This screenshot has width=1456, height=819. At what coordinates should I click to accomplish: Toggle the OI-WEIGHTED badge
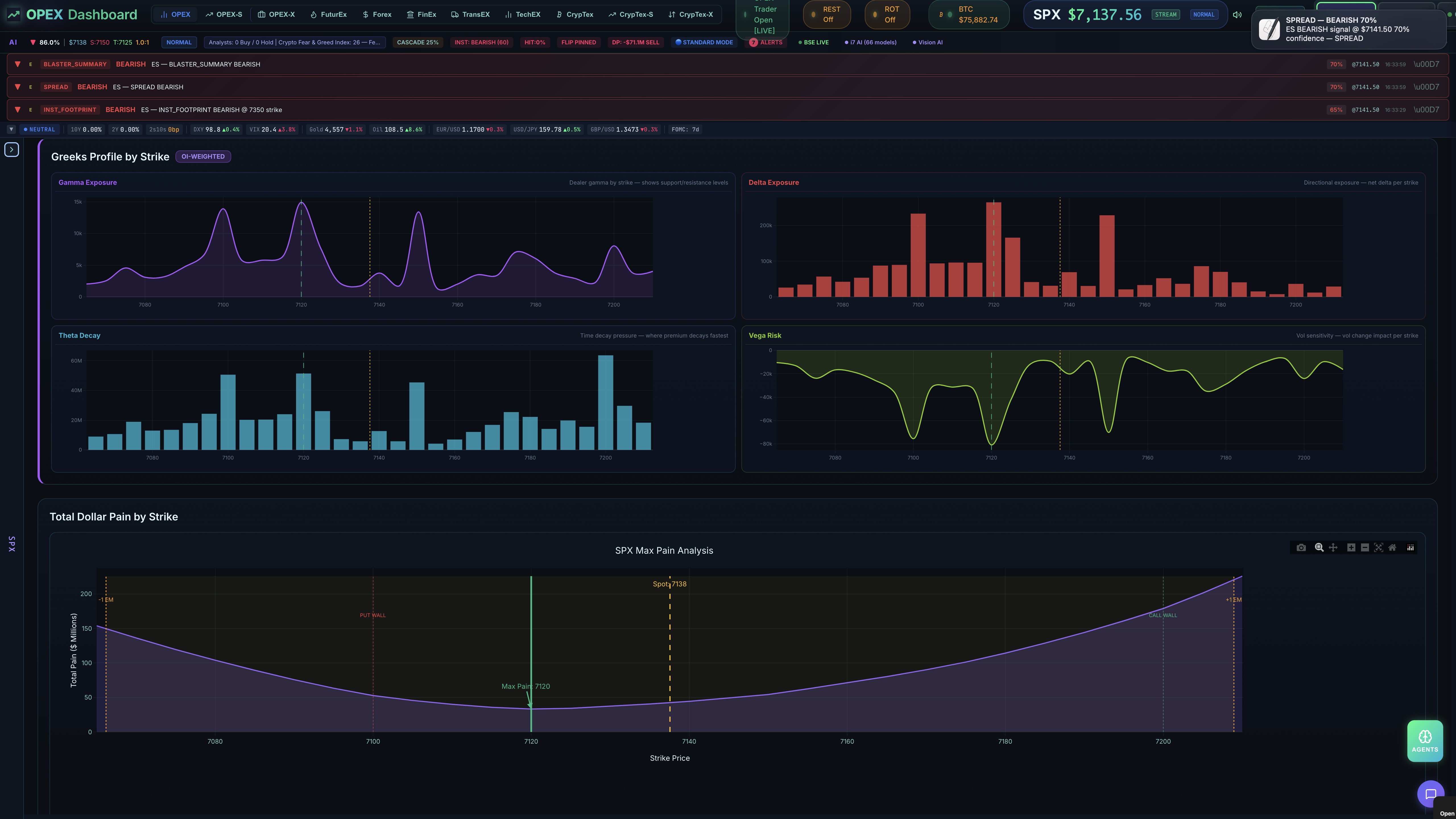203,157
